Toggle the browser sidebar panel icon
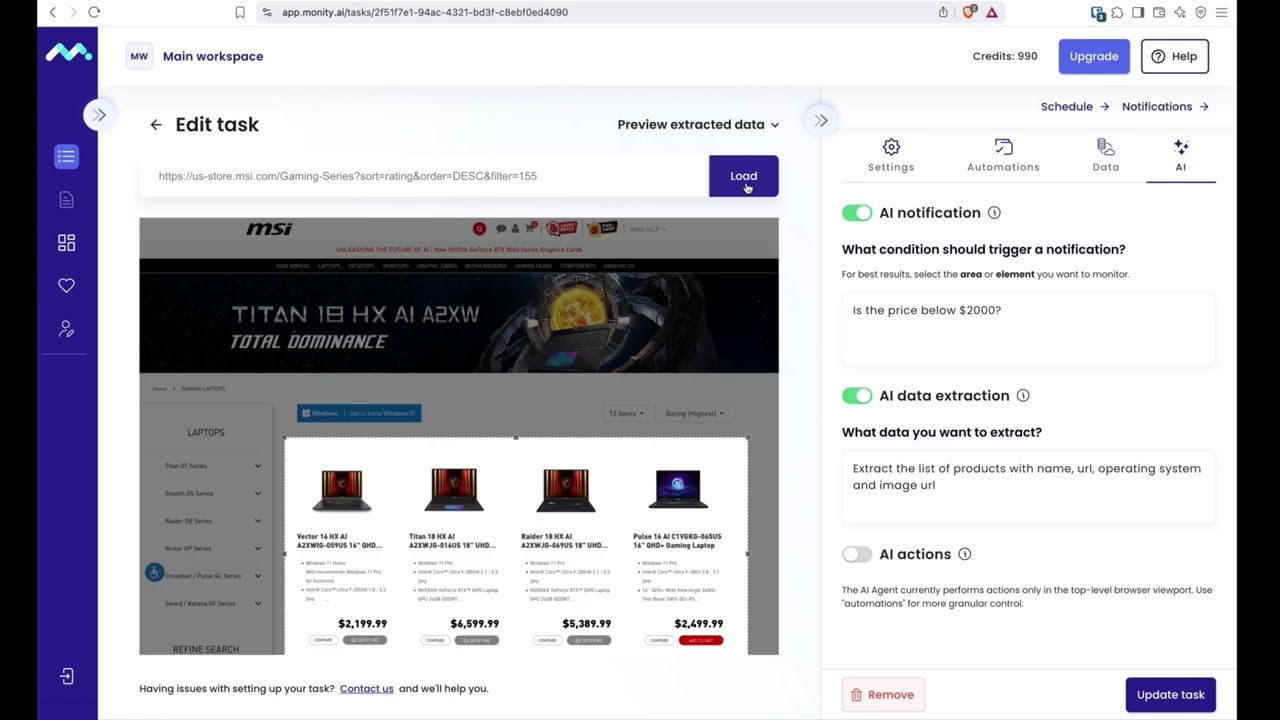 [x=1138, y=12]
